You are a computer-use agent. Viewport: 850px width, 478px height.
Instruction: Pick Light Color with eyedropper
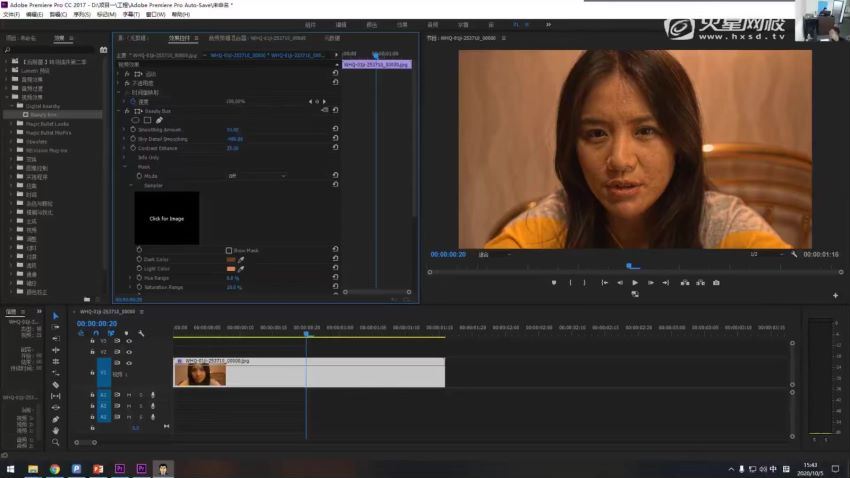point(241,269)
